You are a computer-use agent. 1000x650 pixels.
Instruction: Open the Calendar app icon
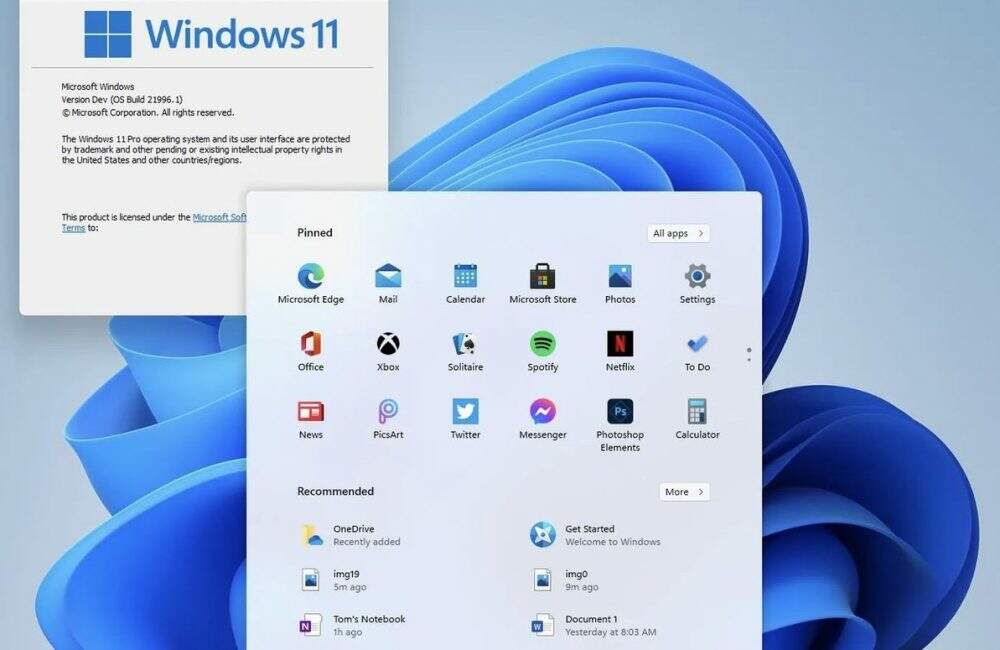465,276
